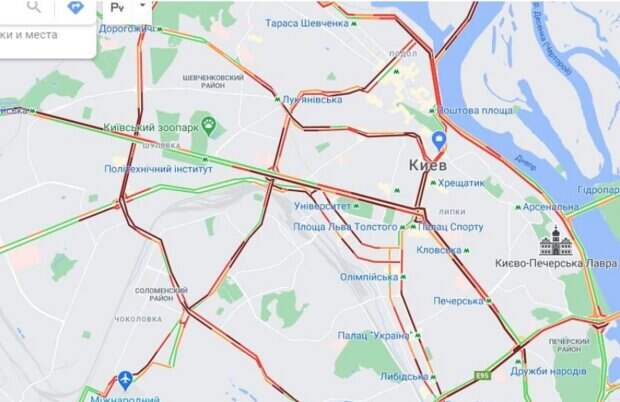The width and height of the screenshot is (620, 402).
Task: Click the Києво-Печерська Лавра monastery icon
Action: pos(555,241)
